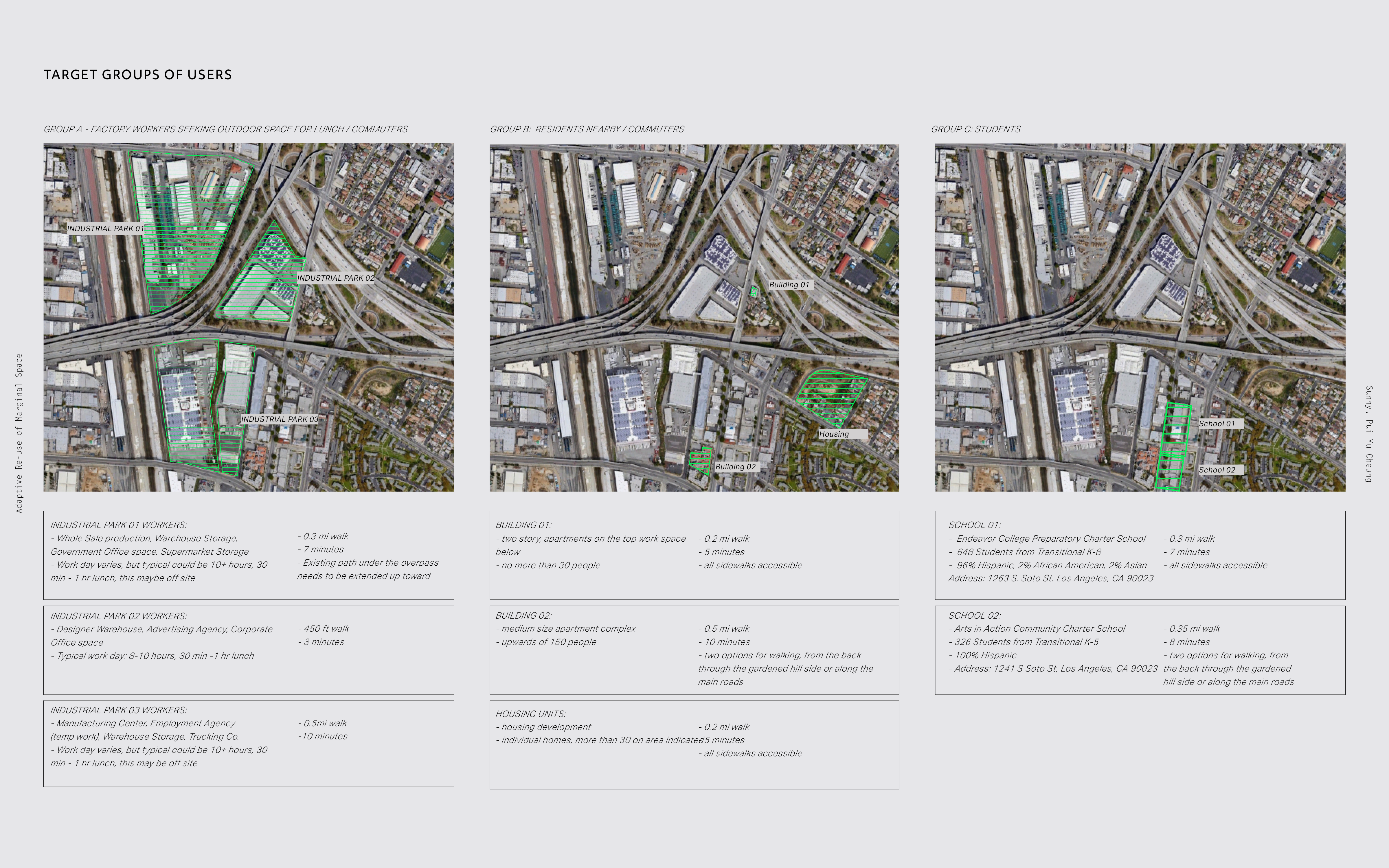Click the Housing Units description box
Image resolution: width=1389 pixels, height=868 pixels.
694,744
